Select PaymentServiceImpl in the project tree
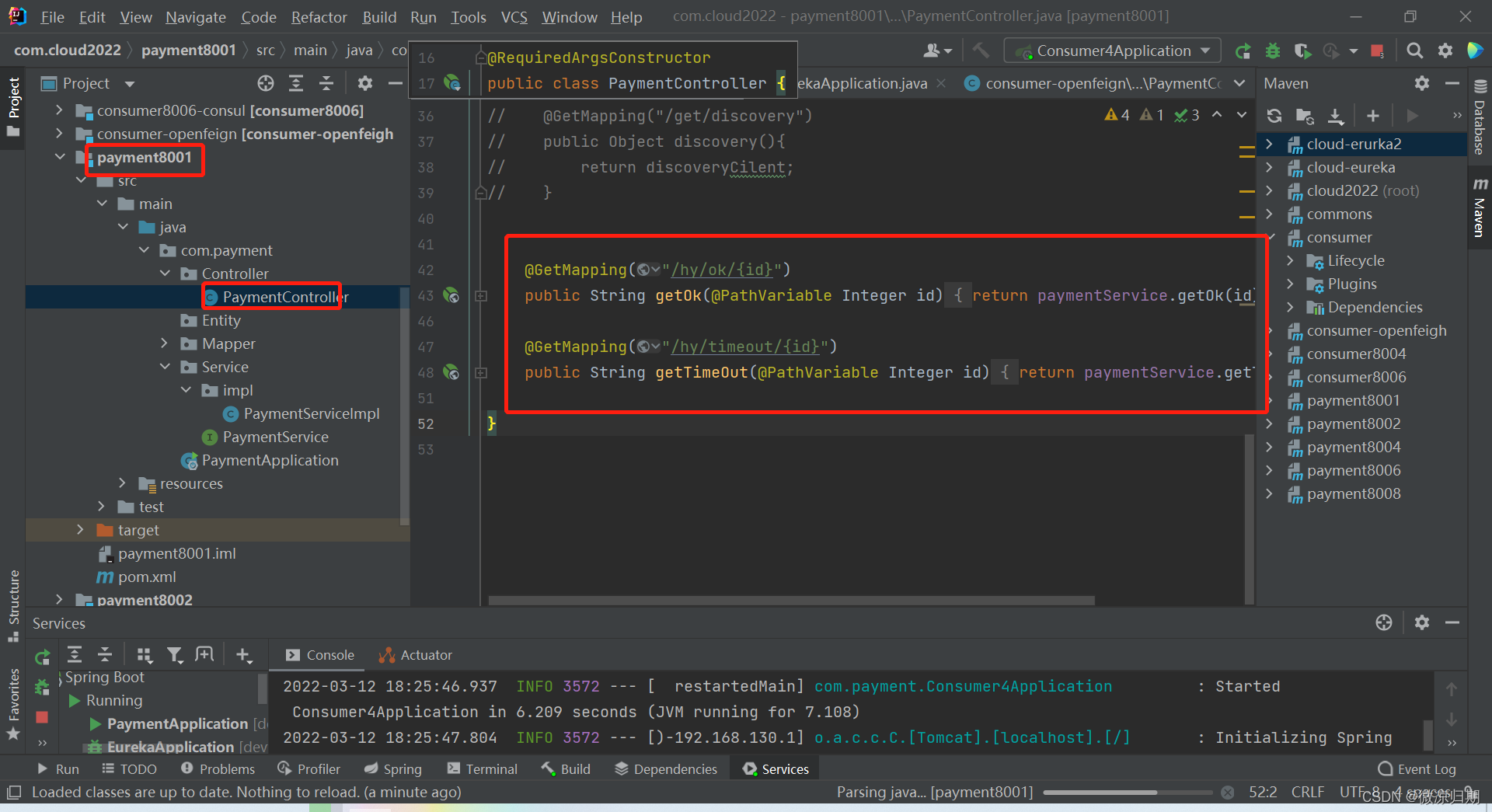 301,413
